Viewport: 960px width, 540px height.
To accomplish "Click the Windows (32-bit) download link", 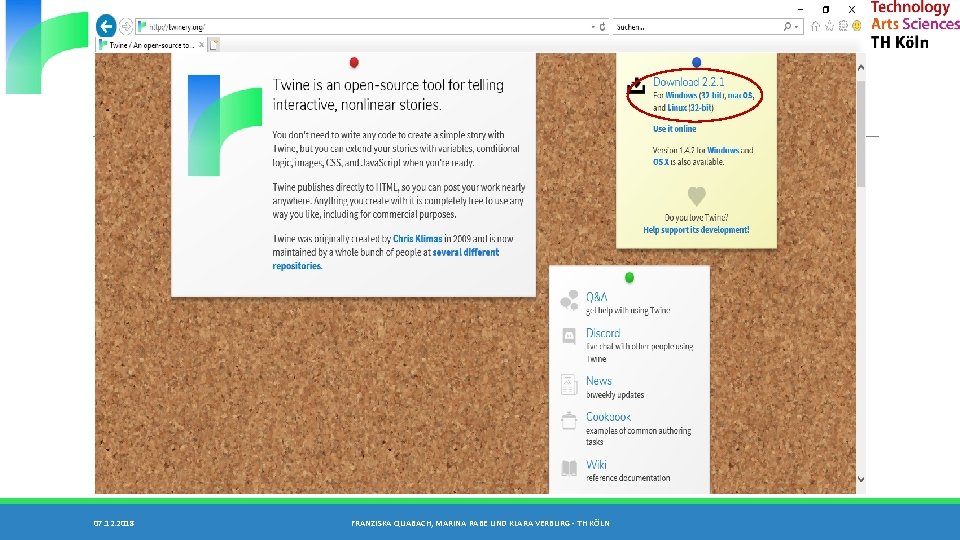I will (x=694, y=96).
